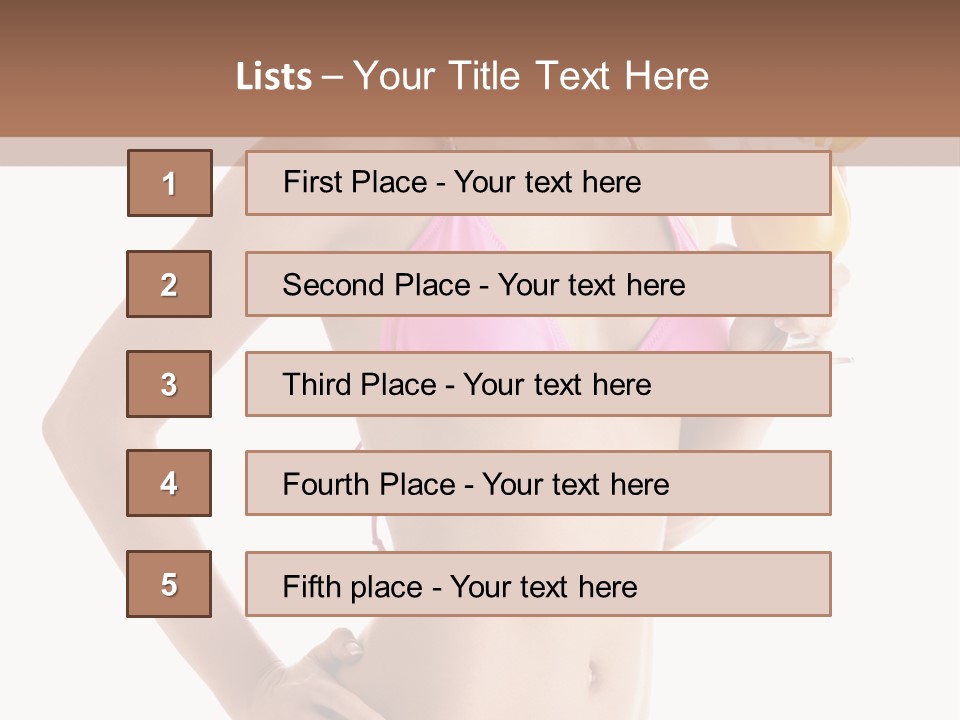Click the word Third in the list
The image size is (960, 720).
[318, 385]
